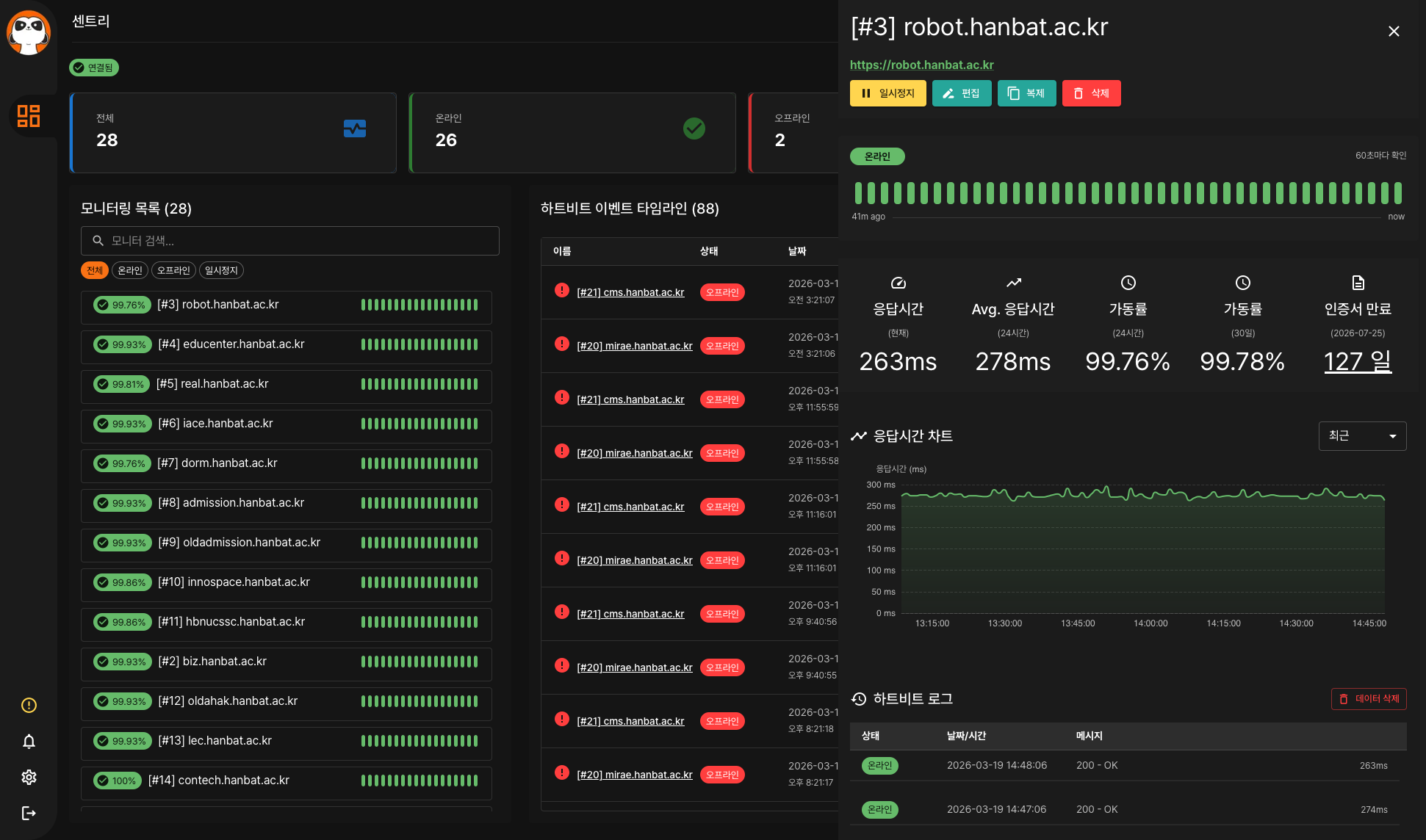Enable the 오프라인 monitor filter
The image size is (1426, 840).
point(173,270)
